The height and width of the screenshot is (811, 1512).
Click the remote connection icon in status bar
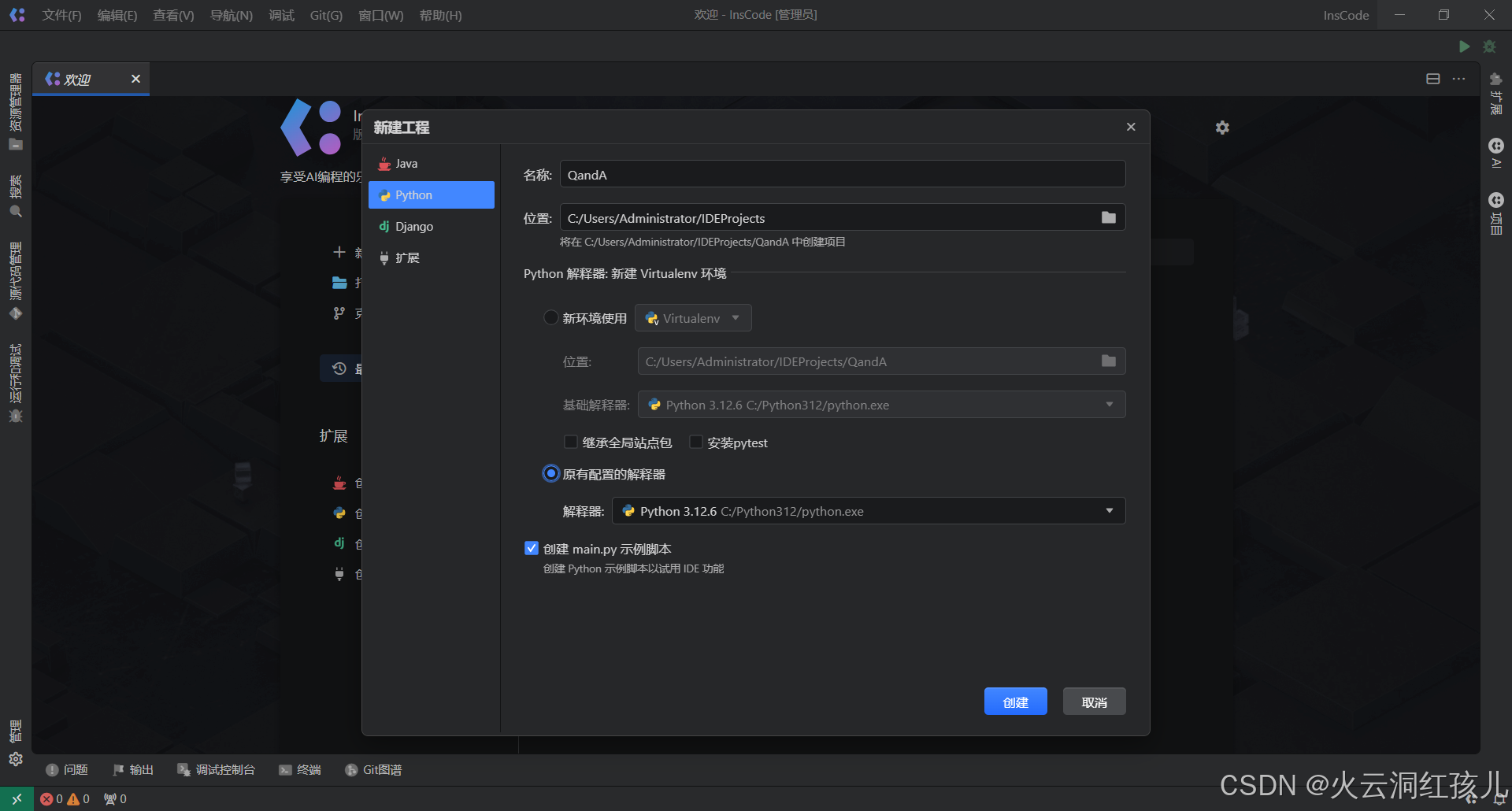tap(17, 798)
